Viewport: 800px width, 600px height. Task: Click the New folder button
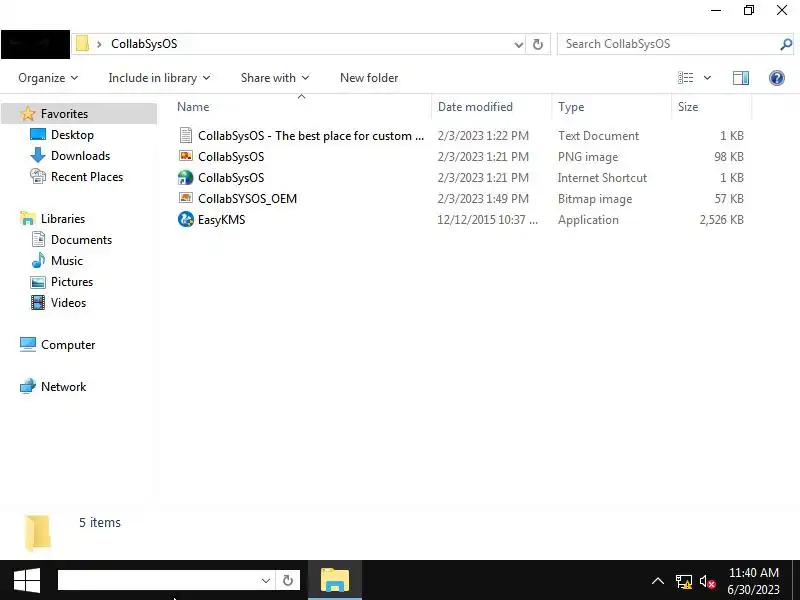[x=369, y=78]
